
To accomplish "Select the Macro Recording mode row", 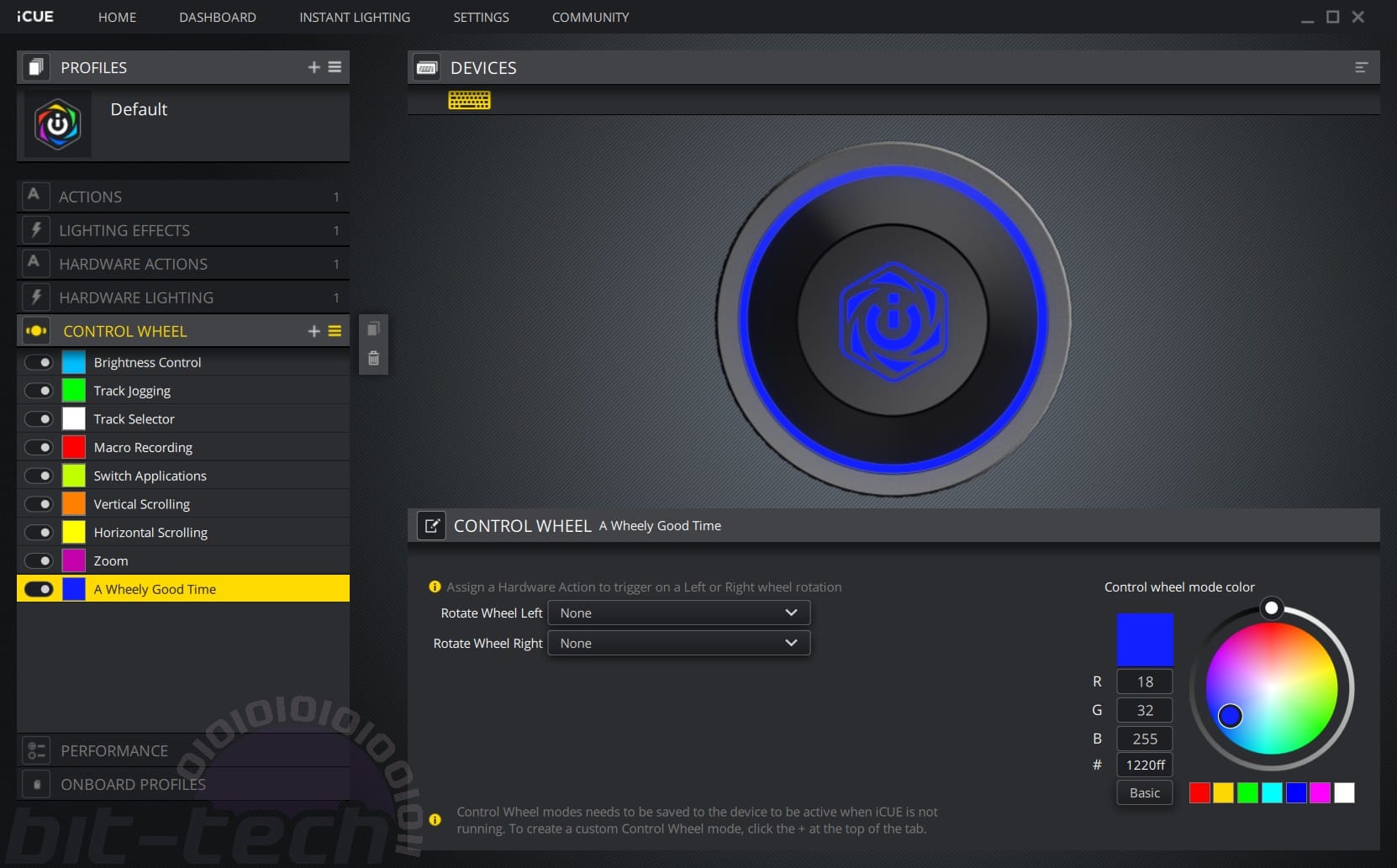I will pyautogui.click(x=183, y=447).
